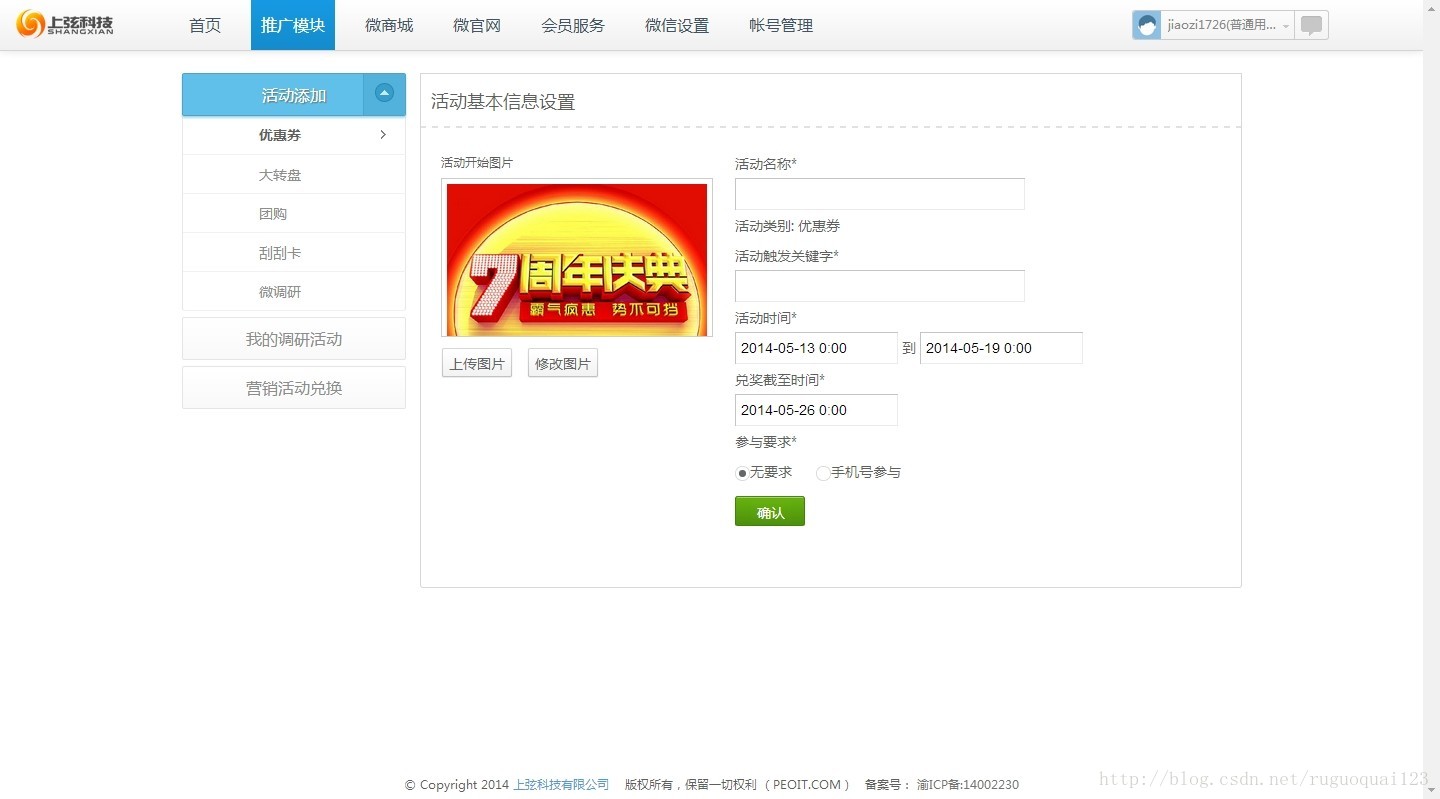Screen dimensions: 1440x799
Task: Click the 渝ICP备:14002230 footer text
Action: [968, 785]
